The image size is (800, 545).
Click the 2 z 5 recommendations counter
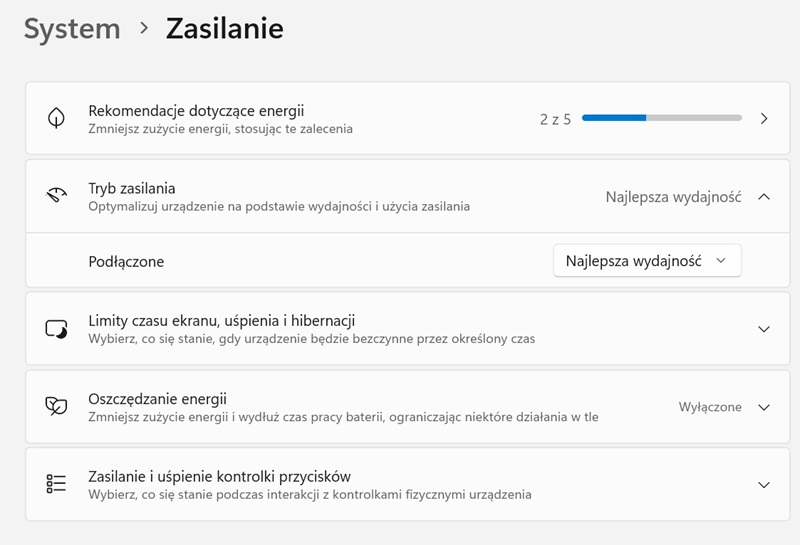click(x=555, y=119)
